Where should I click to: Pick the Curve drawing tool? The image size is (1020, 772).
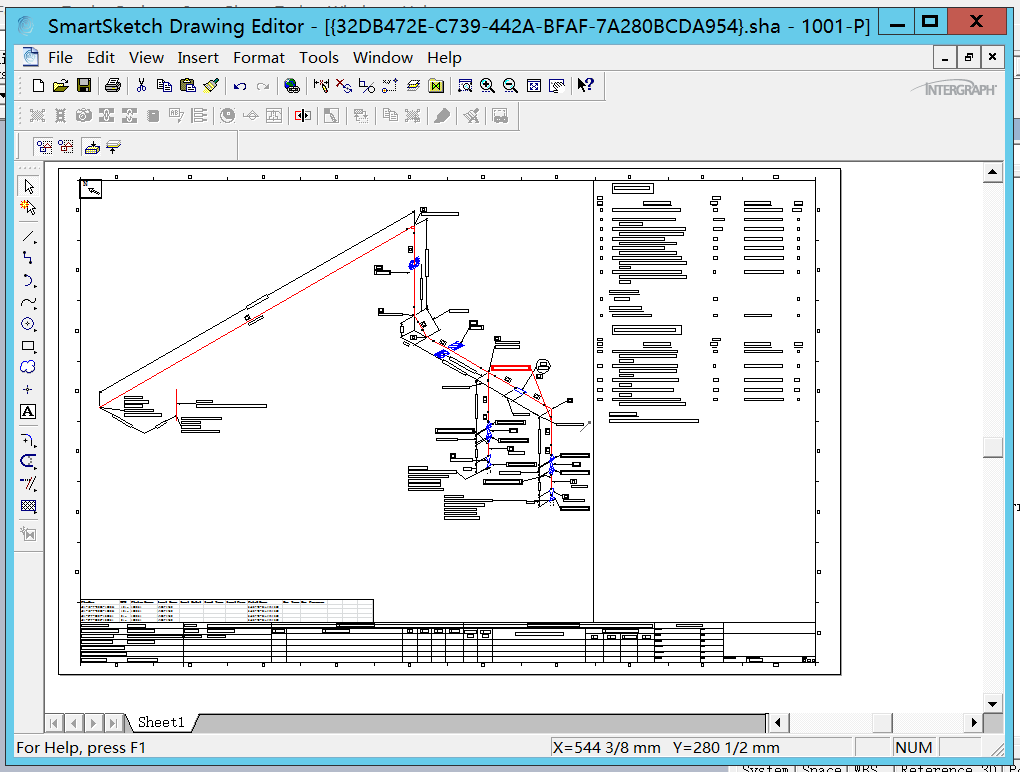(28, 302)
